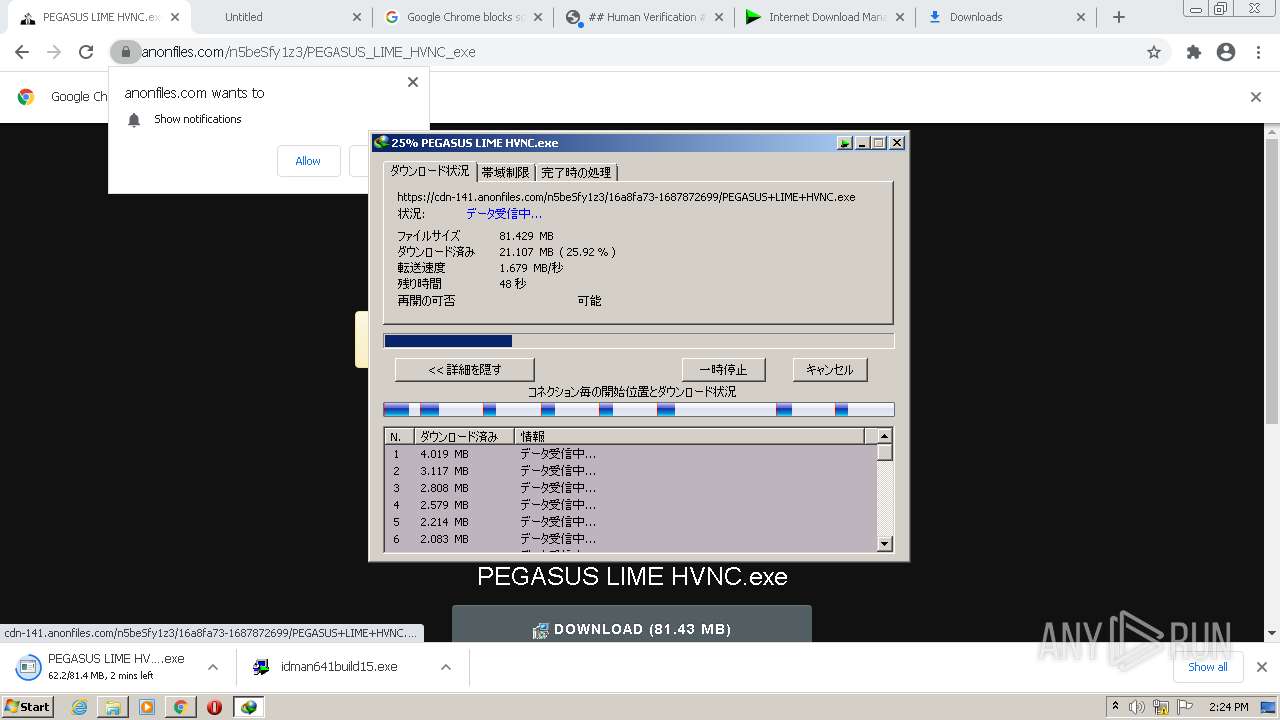This screenshot has width=1280, height=720.
Task: Click the ダウンロード済み column header
Action: pyautogui.click(x=464, y=437)
